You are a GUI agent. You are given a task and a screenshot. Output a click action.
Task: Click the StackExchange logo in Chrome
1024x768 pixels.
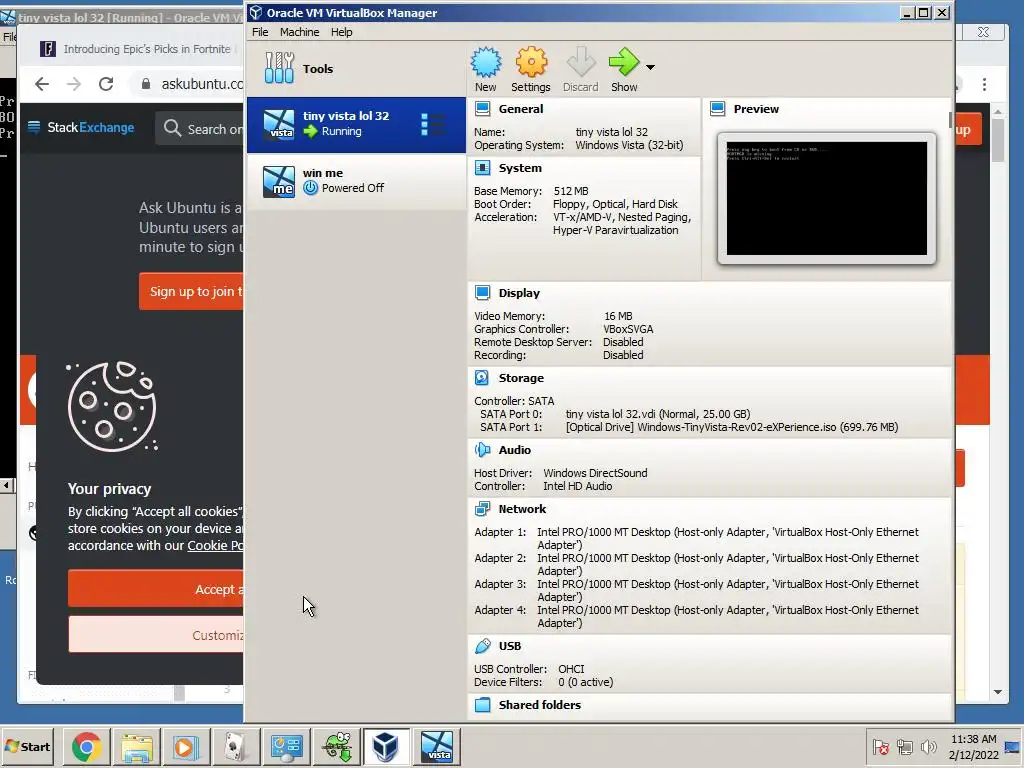[81, 127]
